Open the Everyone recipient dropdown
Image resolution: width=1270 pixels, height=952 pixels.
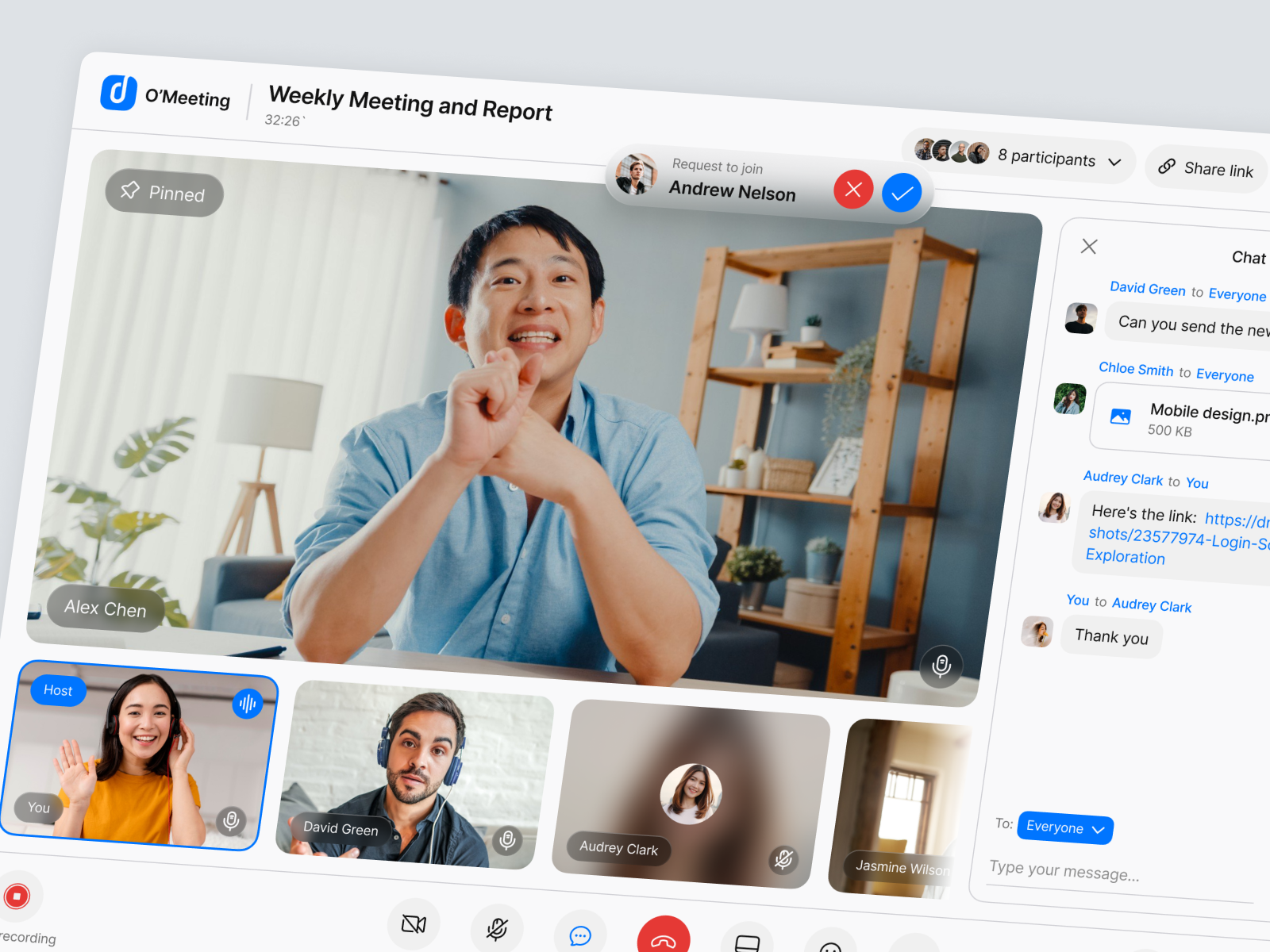tap(1065, 828)
